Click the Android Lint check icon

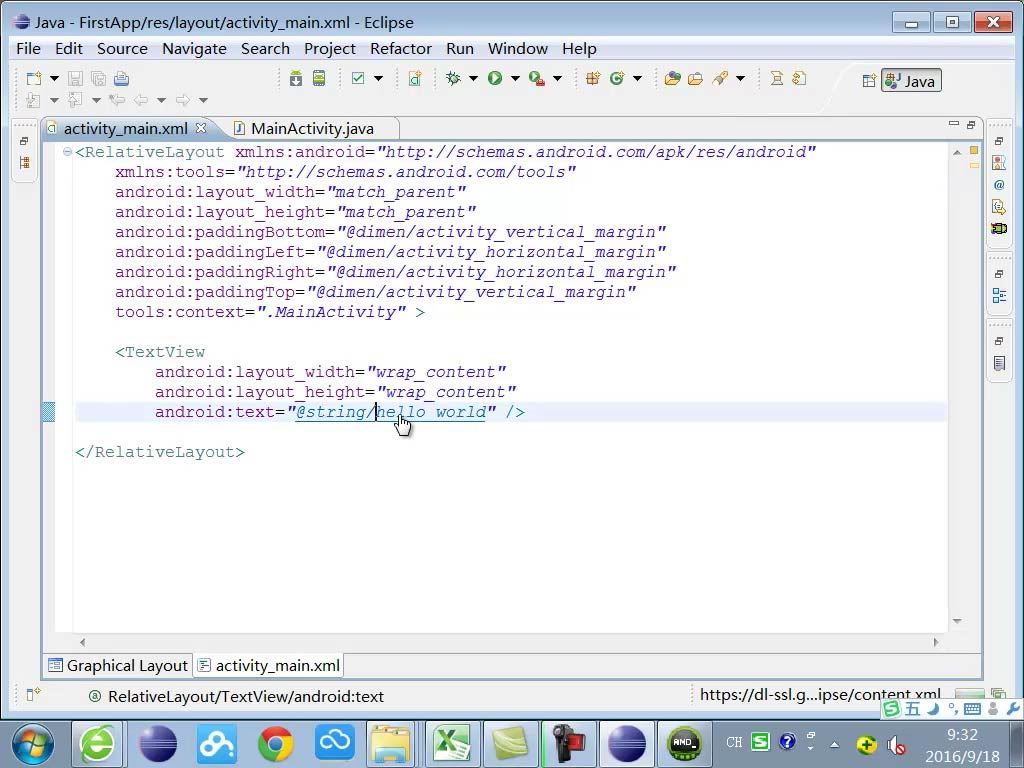(x=358, y=78)
